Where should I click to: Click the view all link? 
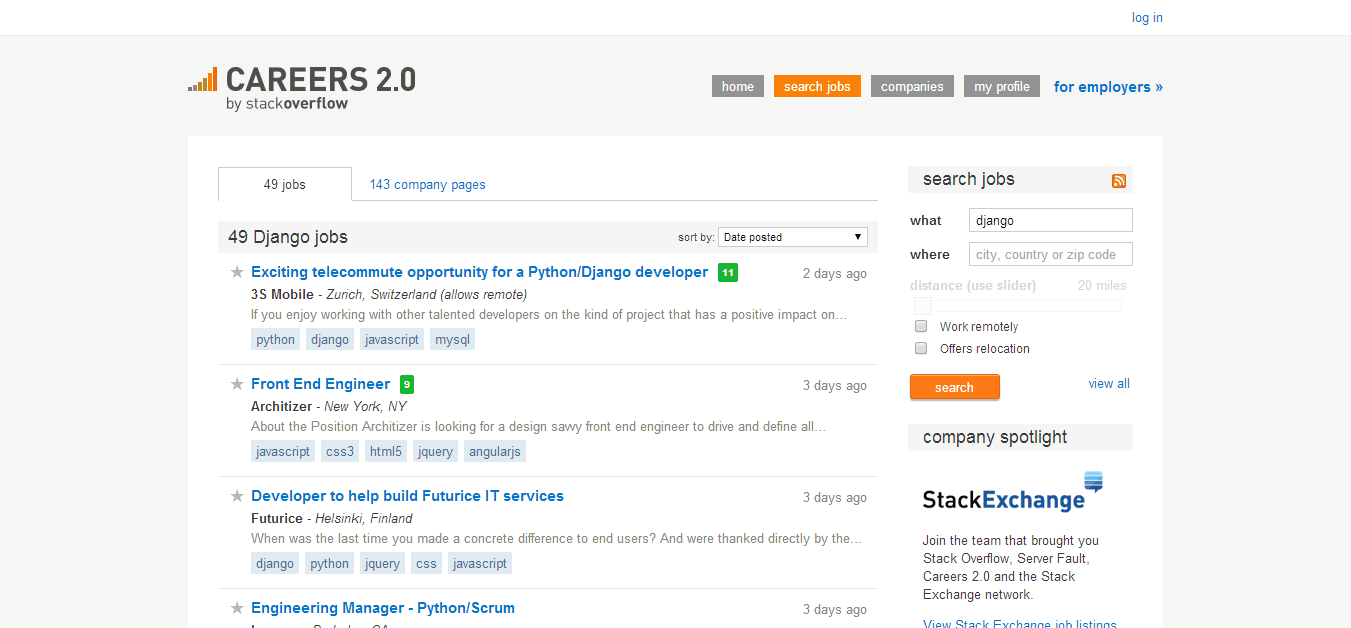1109,384
